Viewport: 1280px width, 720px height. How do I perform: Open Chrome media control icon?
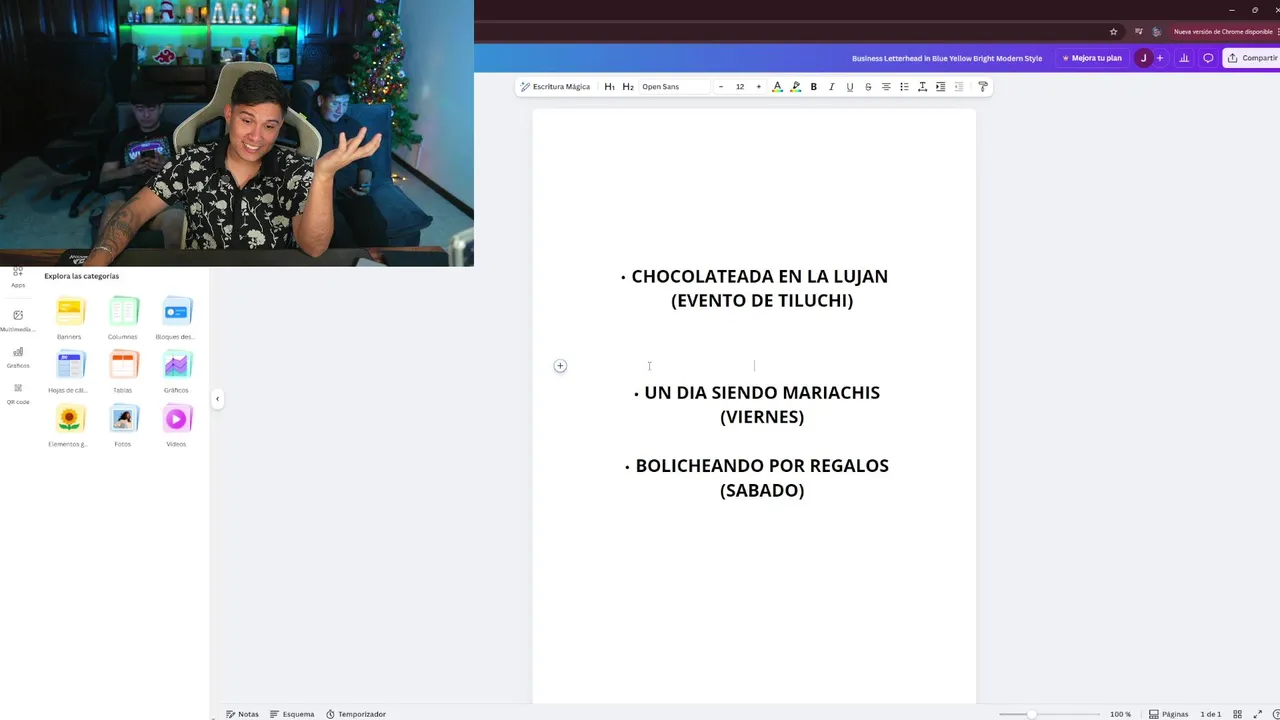point(1139,32)
